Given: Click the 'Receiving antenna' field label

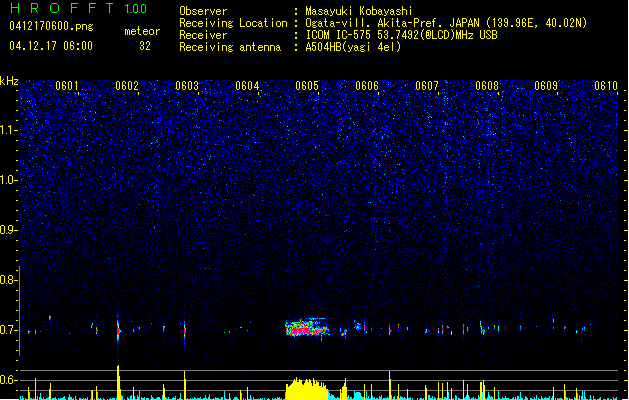Looking at the screenshot, I should (230, 47).
